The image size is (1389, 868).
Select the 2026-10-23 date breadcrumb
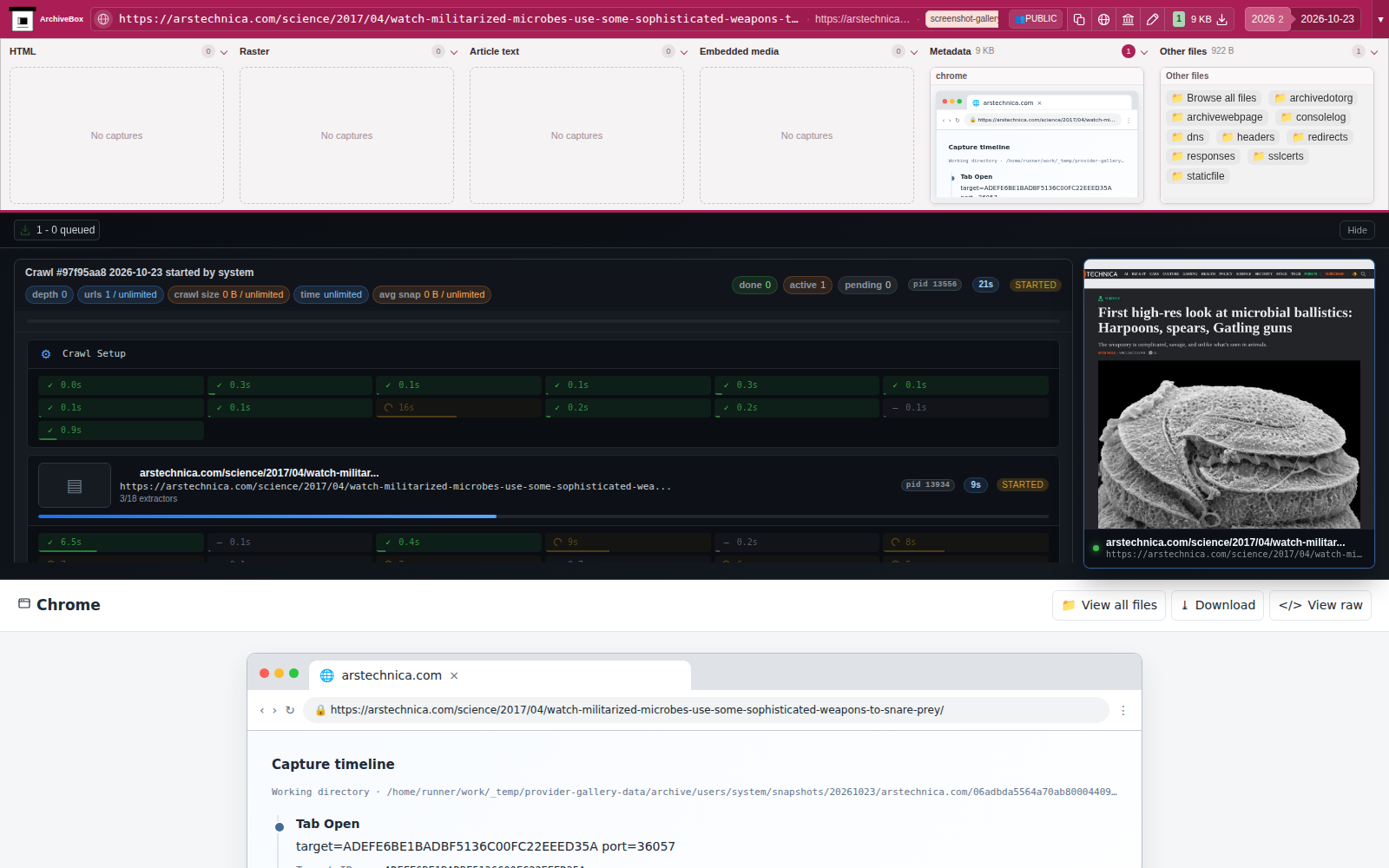1326,19
